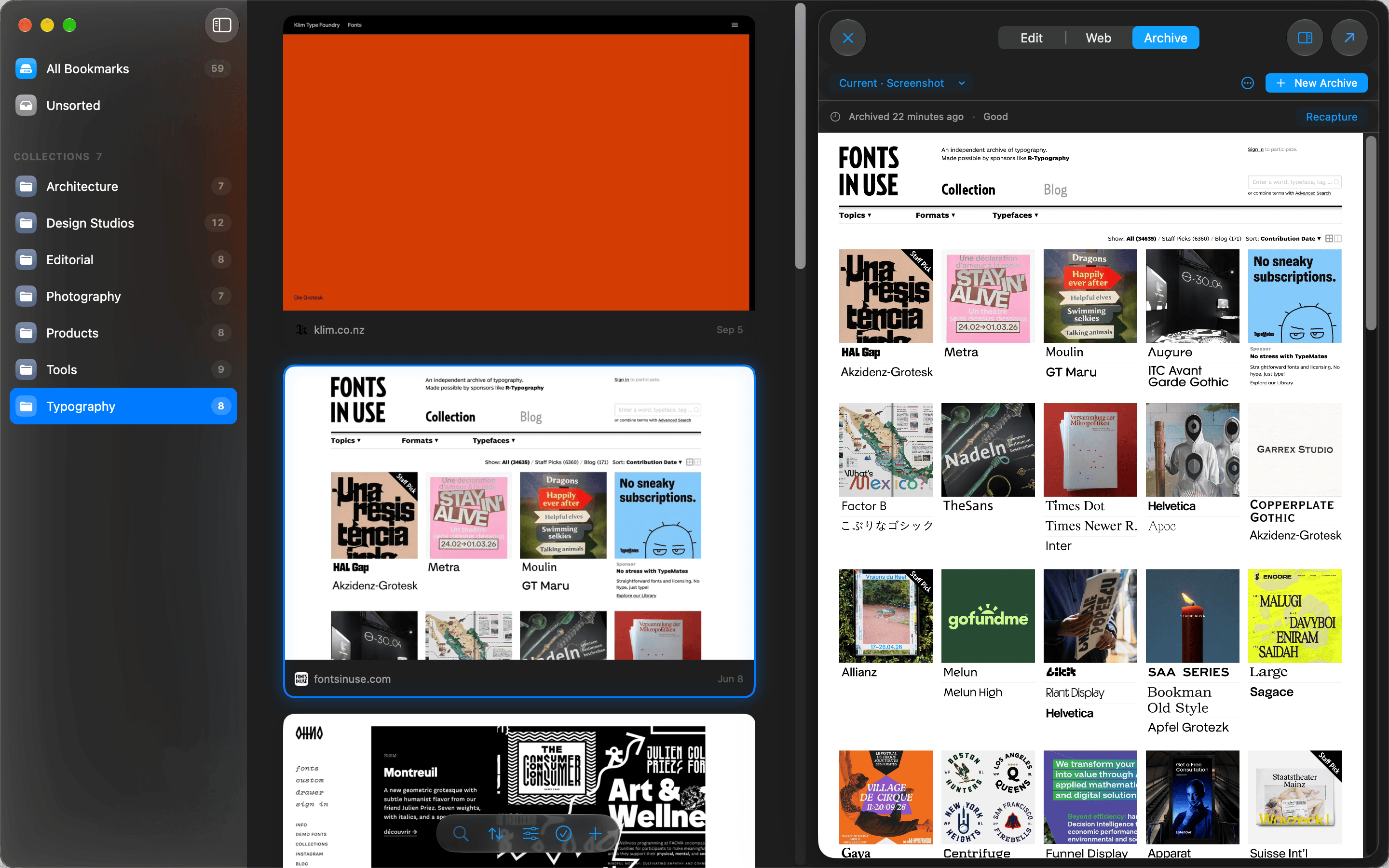Expand Topics menu in archived page
This screenshot has height=868, width=1389.
pyautogui.click(x=855, y=215)
